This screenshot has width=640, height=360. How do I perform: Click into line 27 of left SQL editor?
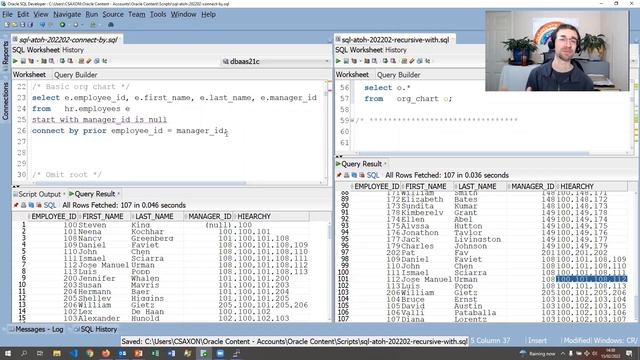click(x=178, y=142)
